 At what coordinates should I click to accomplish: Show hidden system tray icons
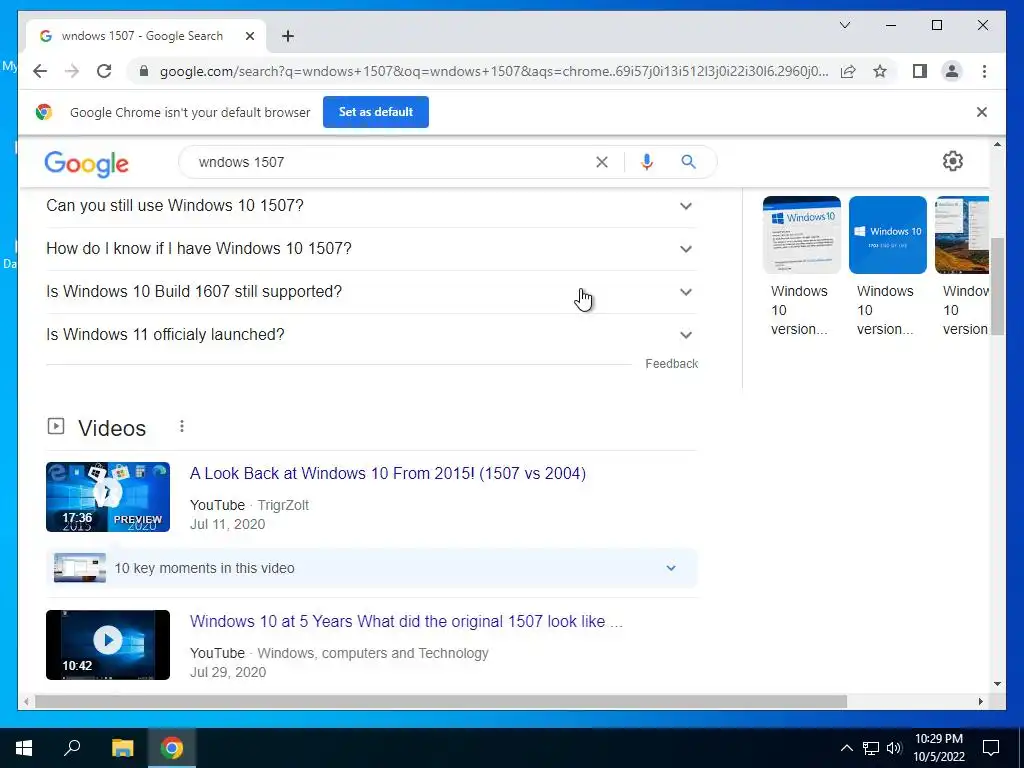click(846, 748)
